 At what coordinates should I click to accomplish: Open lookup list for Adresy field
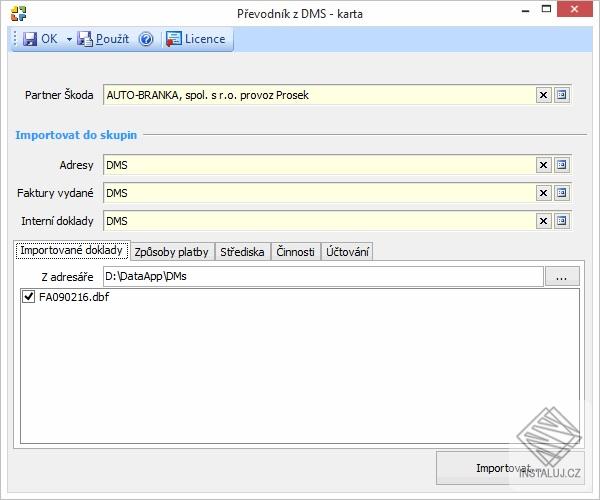561,165
